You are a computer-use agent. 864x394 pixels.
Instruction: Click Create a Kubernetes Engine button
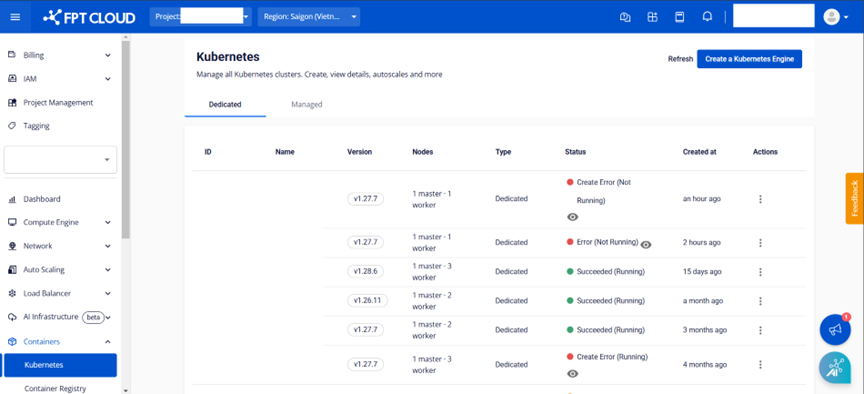[x=749, y=59]
